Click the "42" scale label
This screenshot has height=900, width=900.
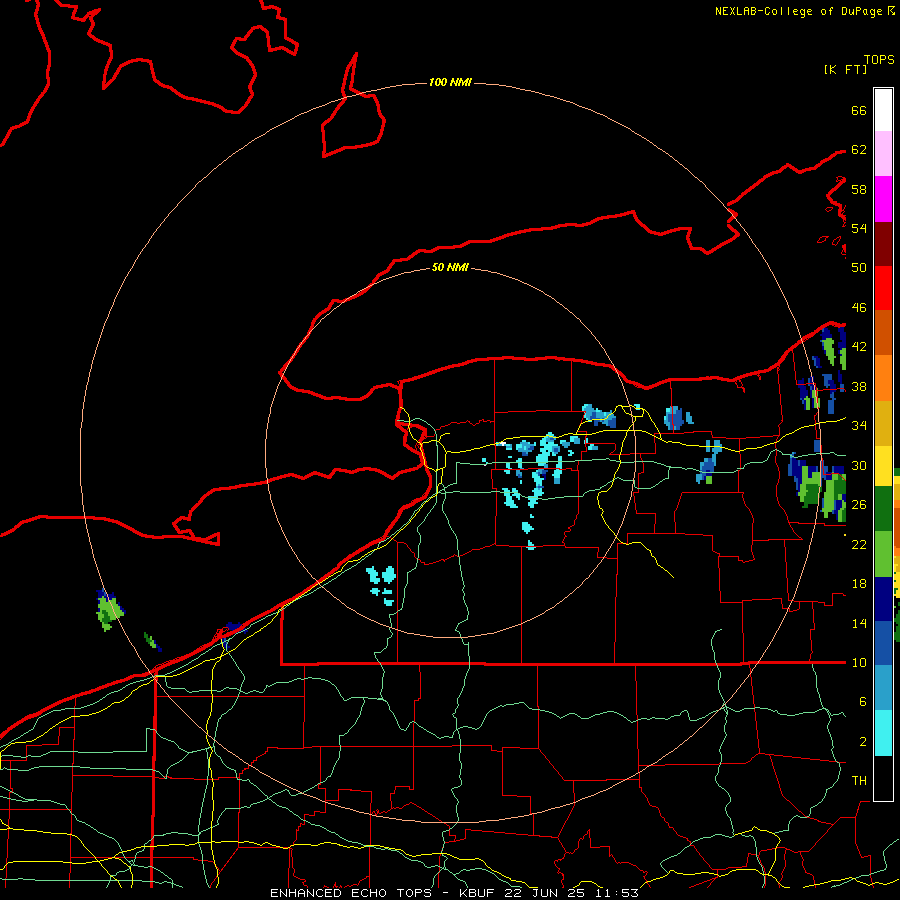point(859,347)
